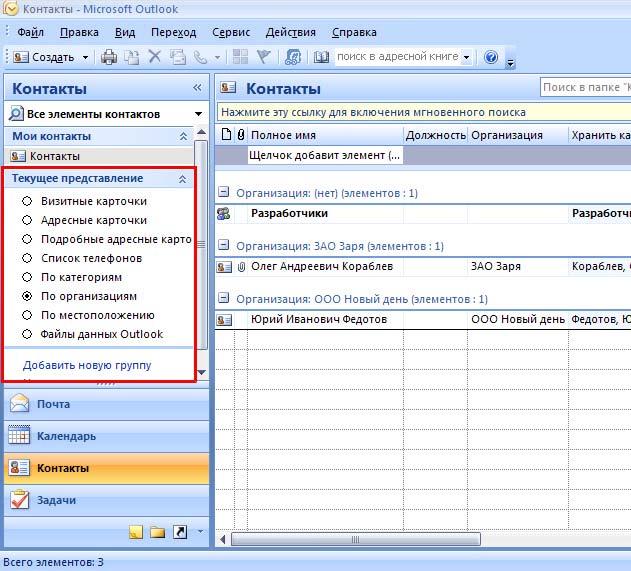Screen dimensions: 631x571
Task: Select Визитные карточки view
Action: click(27, 201)
